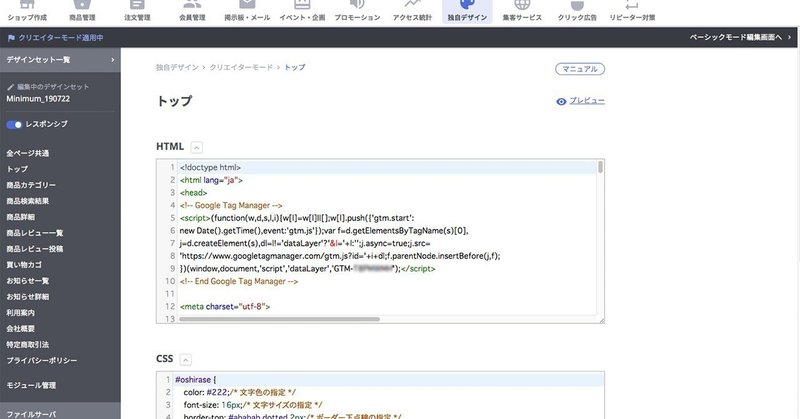The width and height of the screenshot is (800, 419).
Task: Click the HTML editor resize handle
Action: point(601,320)
